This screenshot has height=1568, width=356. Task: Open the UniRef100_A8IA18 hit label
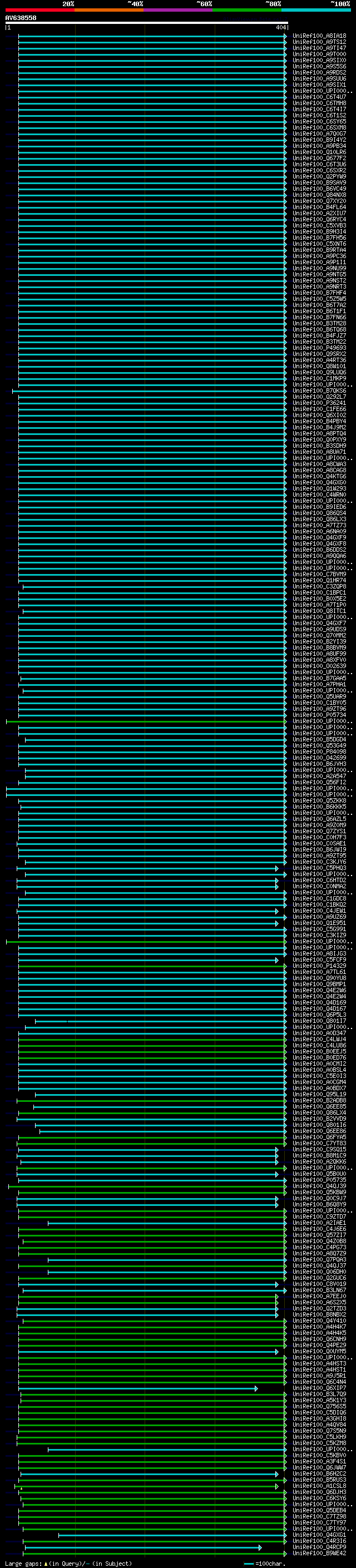coord(319,36)
